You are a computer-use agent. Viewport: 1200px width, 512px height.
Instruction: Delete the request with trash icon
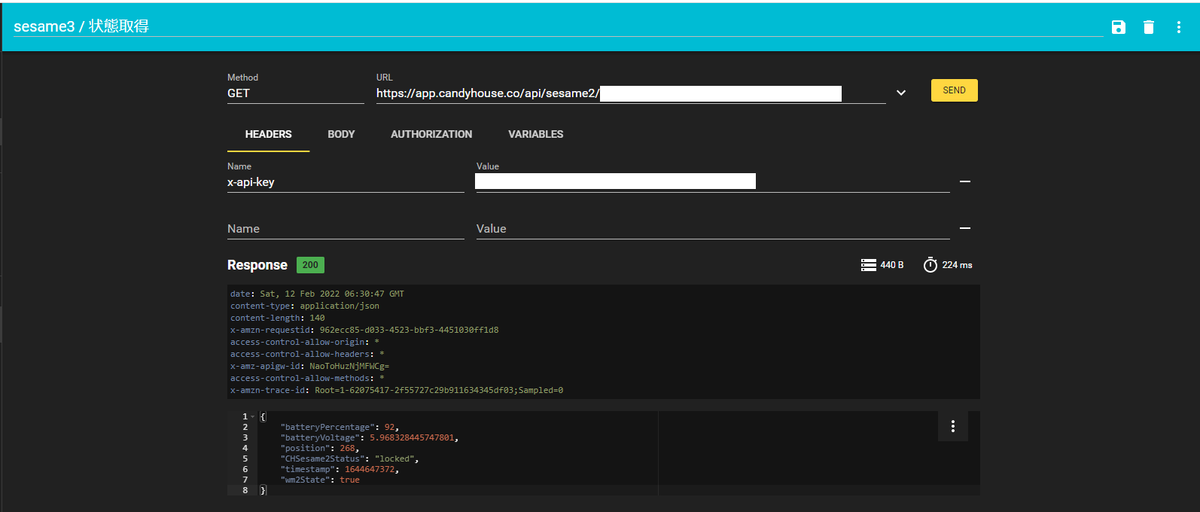1149,27
